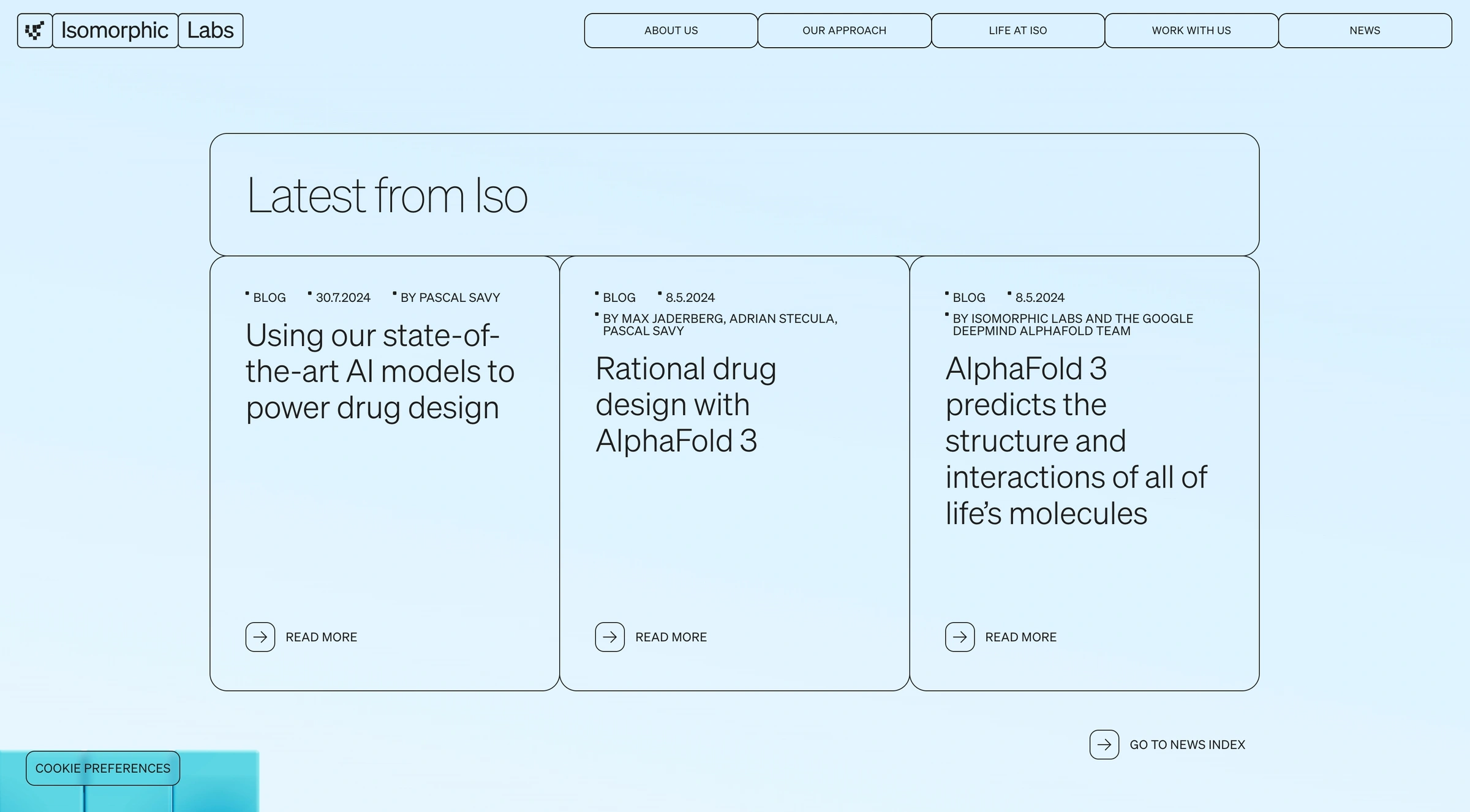
Task: Click arrow icon under Rational drug design article
Action: (610, 637)
